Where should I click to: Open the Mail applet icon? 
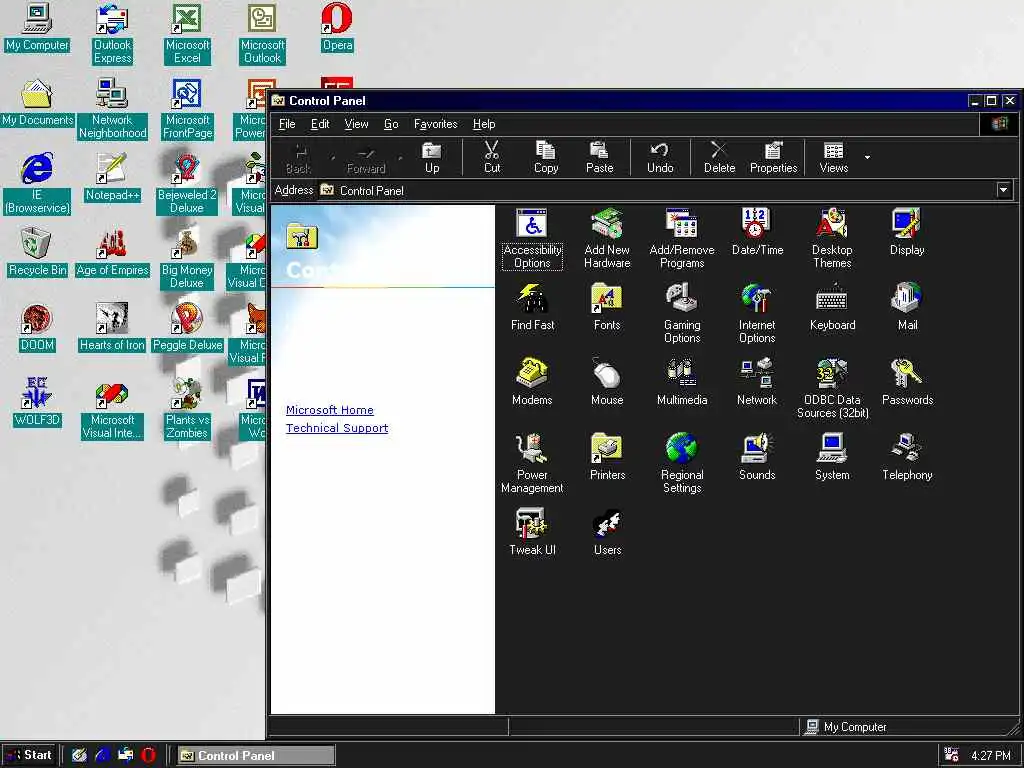coord(907,307)
